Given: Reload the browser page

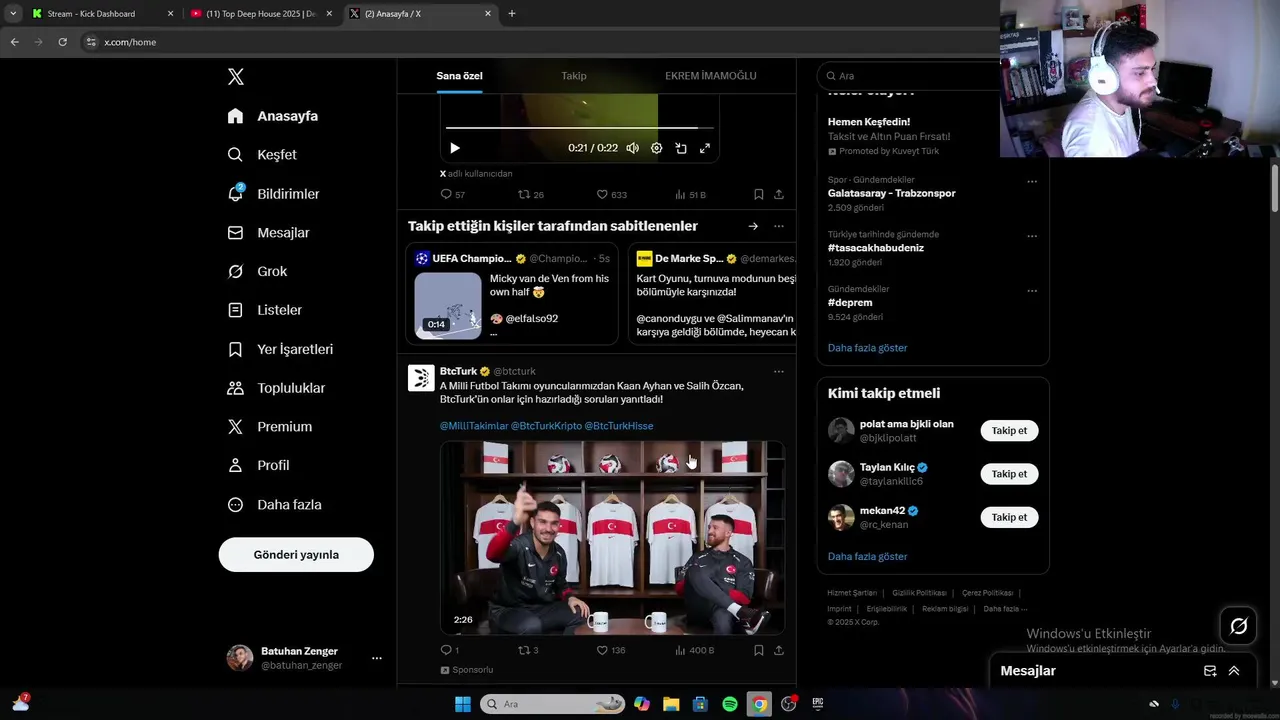Looking at the screenshot, I should [x=62, y=42].
